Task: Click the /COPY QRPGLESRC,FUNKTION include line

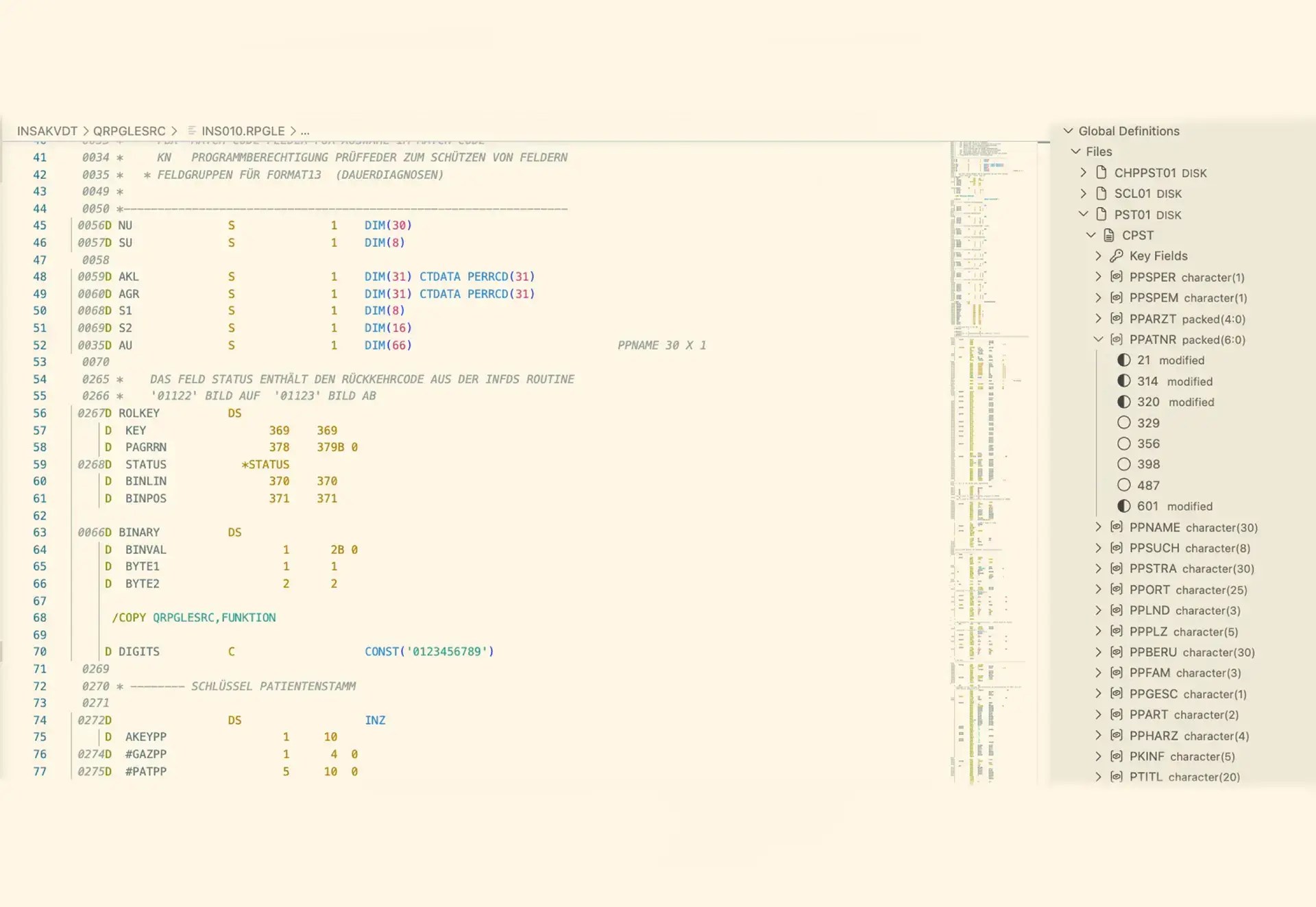Action: tap(194, 618)
